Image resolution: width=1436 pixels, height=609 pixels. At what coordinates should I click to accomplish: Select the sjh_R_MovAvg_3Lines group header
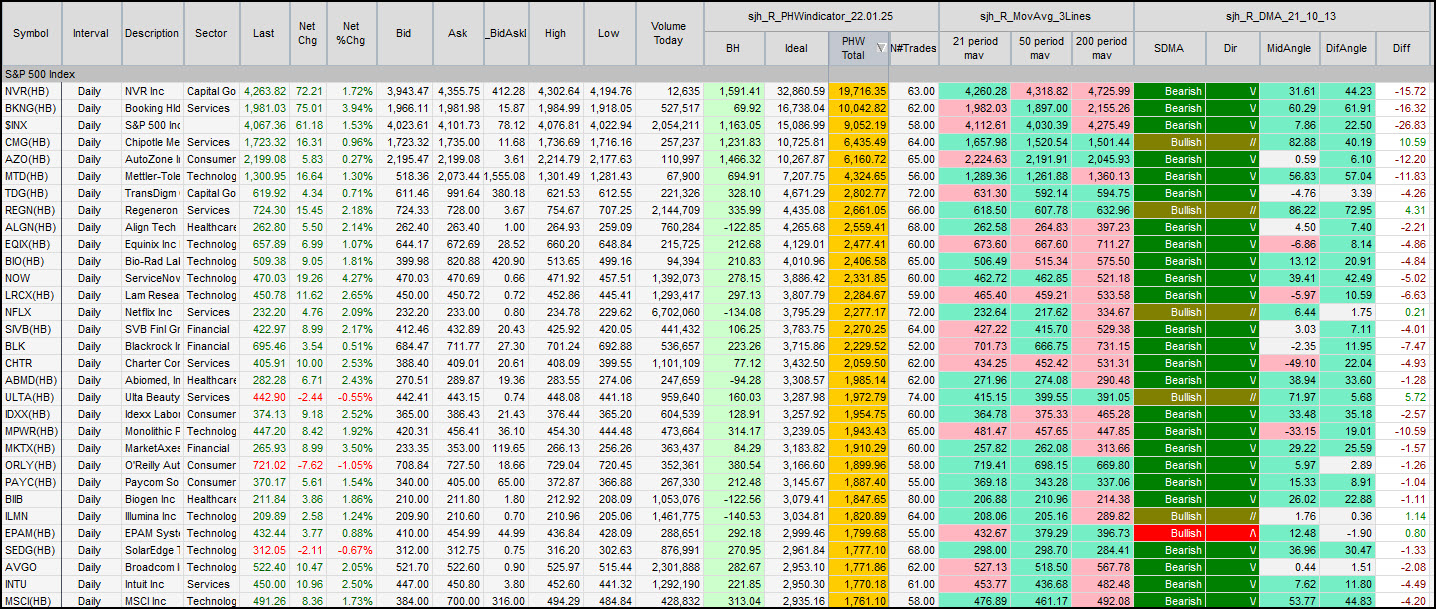pyautogui.click(x=1036, y=16)
